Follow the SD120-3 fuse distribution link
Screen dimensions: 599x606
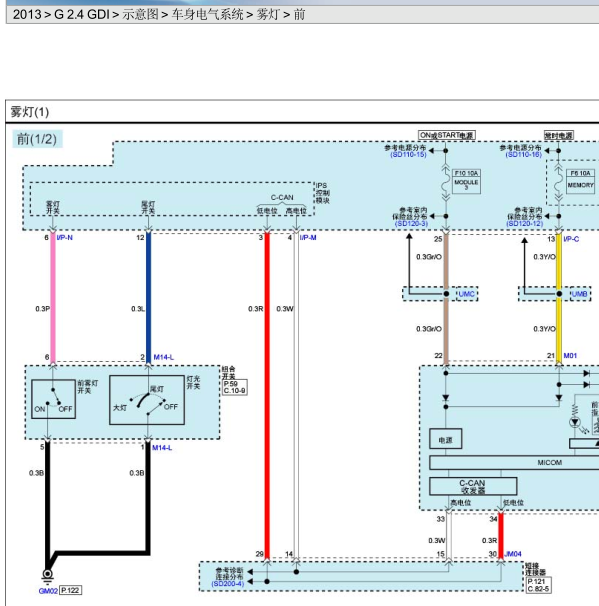[411, 224]
